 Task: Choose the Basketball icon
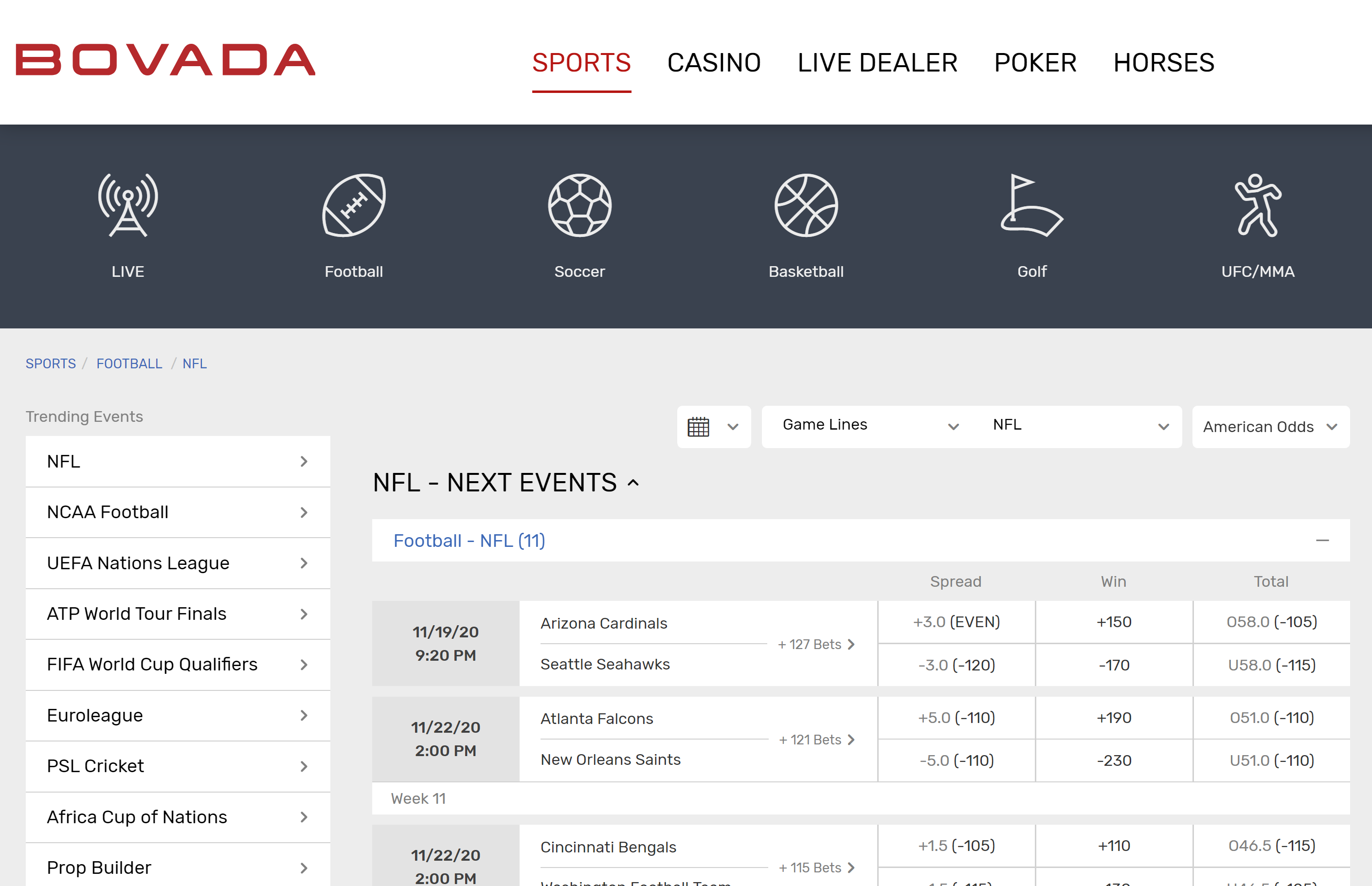[805, 205]
